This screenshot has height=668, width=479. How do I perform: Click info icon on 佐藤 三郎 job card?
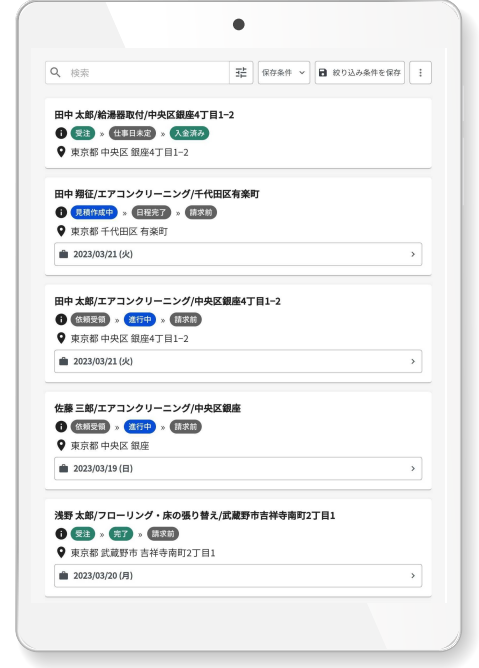pos(61,426)
